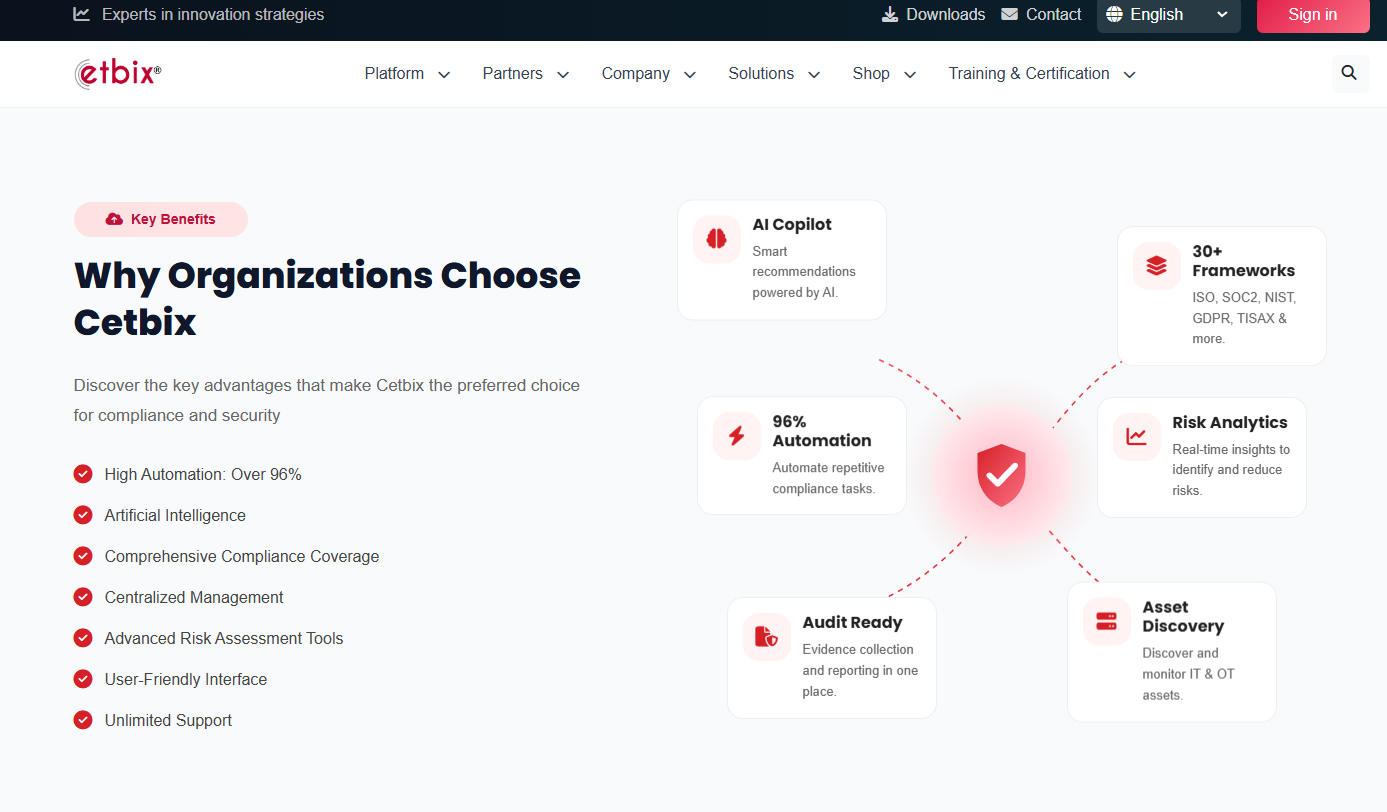
Task: Click 'Comprehensive Compliance Coverage' text
Action: tap(242, 556)
